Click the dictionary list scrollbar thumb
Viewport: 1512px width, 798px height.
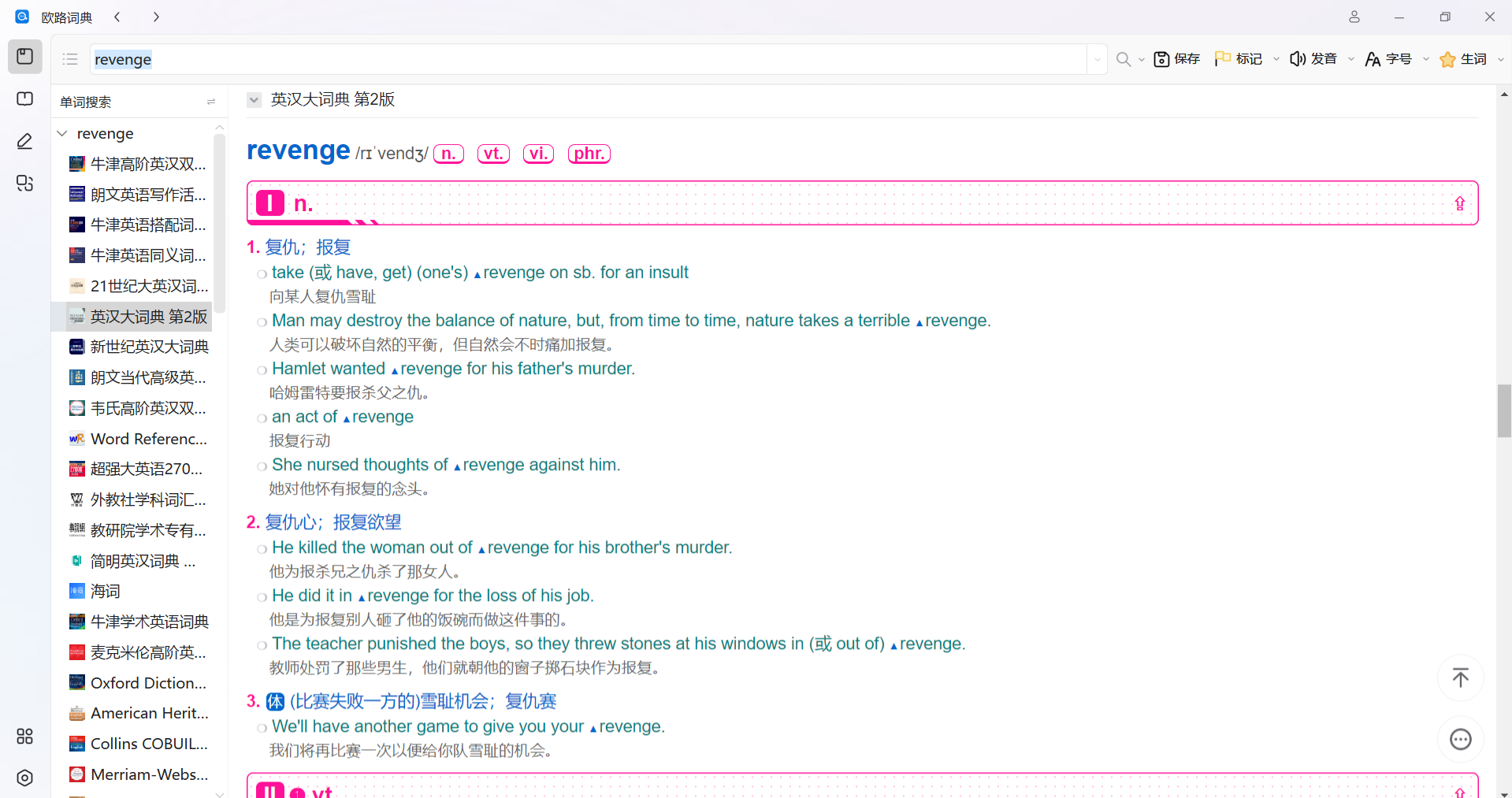pos(220,224)
